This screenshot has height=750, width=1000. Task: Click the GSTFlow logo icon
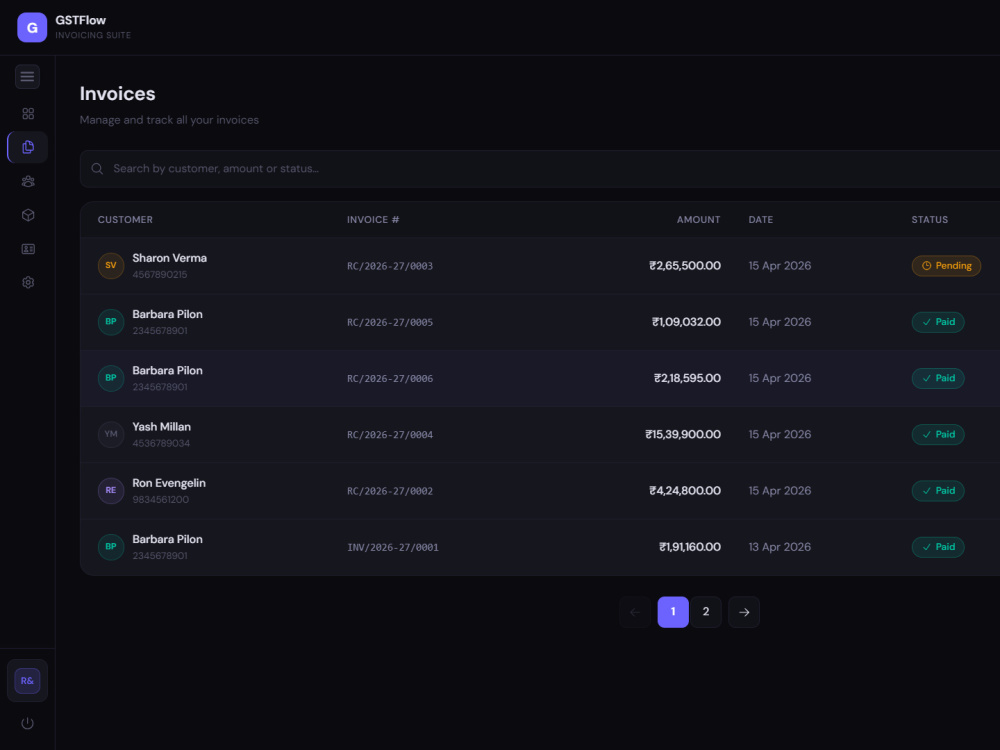pyautogui.click(x=32, y=27)
